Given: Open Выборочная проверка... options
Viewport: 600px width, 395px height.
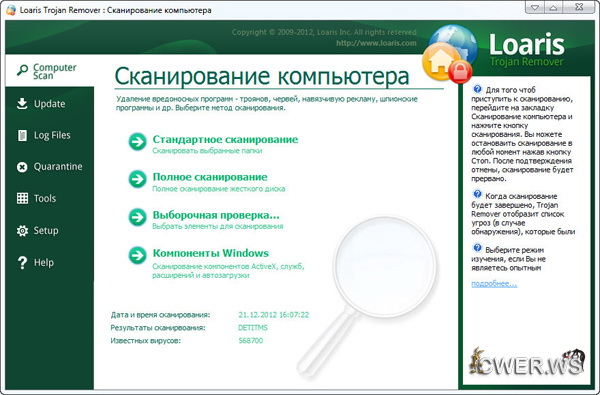Looking at the screenshot, I should 216,215.
